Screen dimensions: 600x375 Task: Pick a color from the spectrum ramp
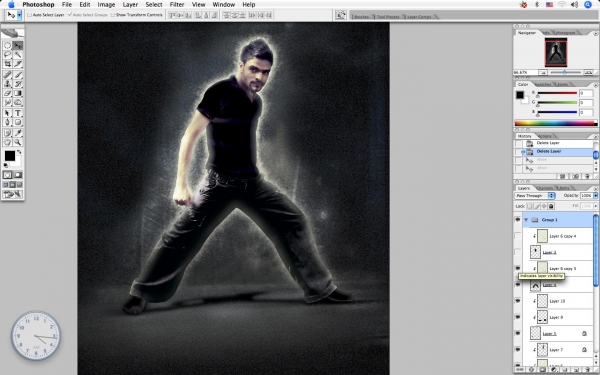pos(556,123)
